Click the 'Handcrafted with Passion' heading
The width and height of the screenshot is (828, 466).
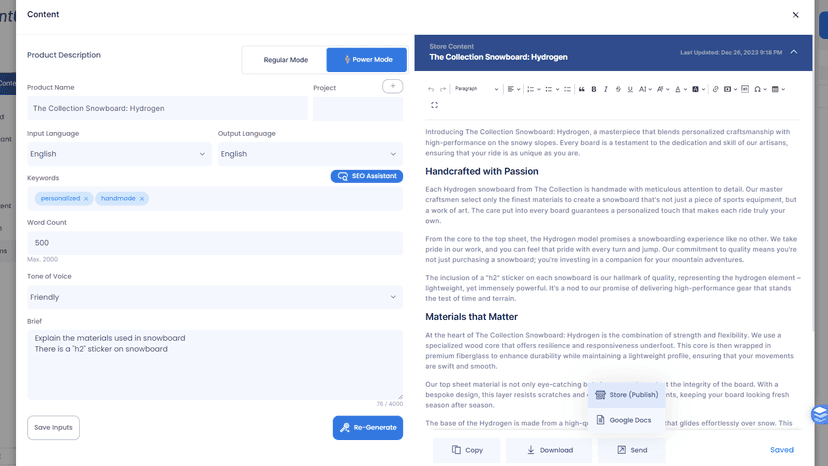(482, 171)
